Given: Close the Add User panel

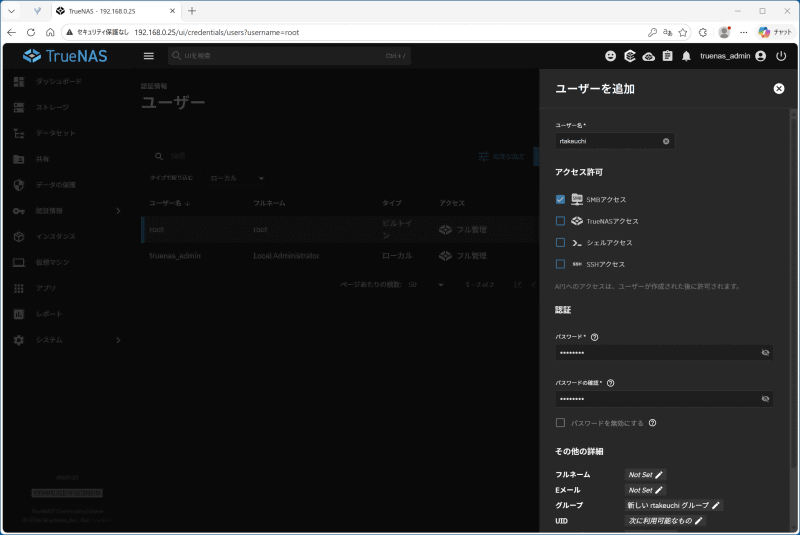Looking at the screenshot, I should click(779, 89).
